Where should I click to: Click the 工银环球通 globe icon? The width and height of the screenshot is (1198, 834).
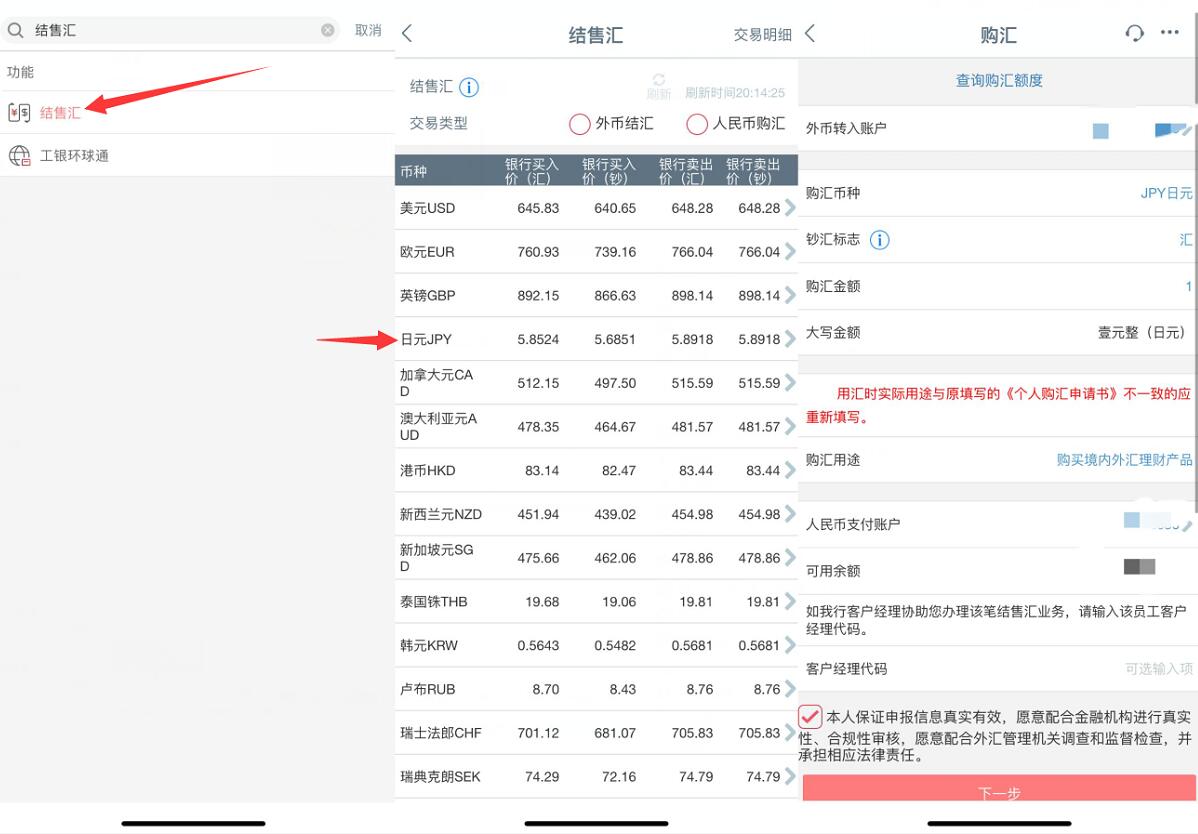point(19,156)
